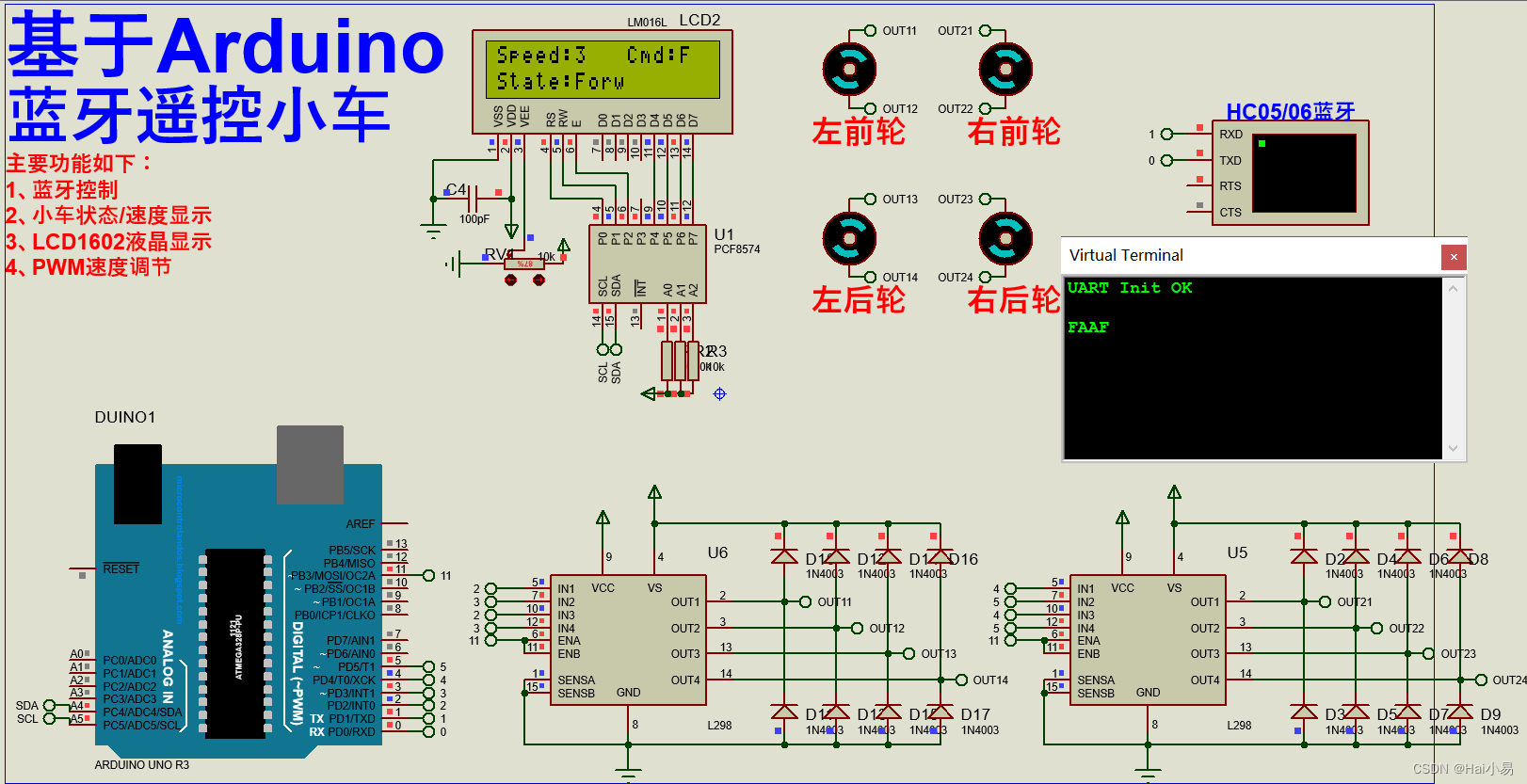Image resolution: width=1527 pixels, height=784 pixels.
Task: Click the RV1 potentiometer body
Action: point(524,264)
